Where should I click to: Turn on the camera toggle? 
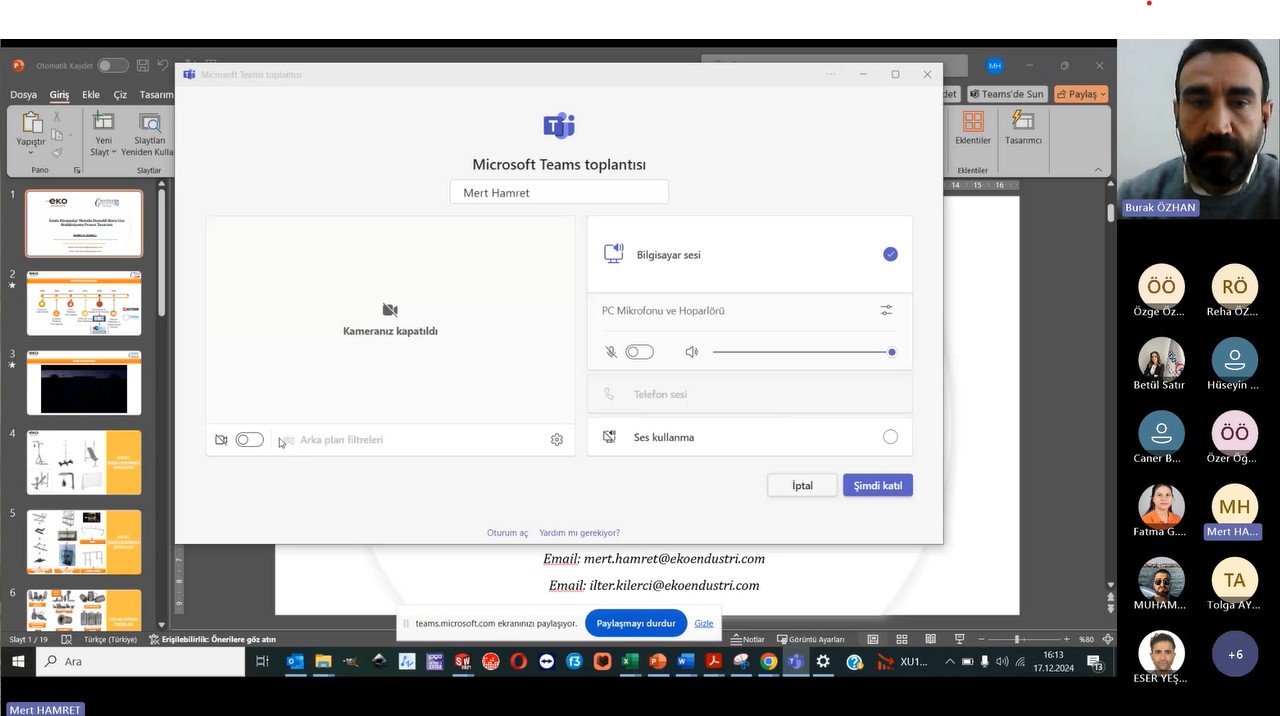249,440
